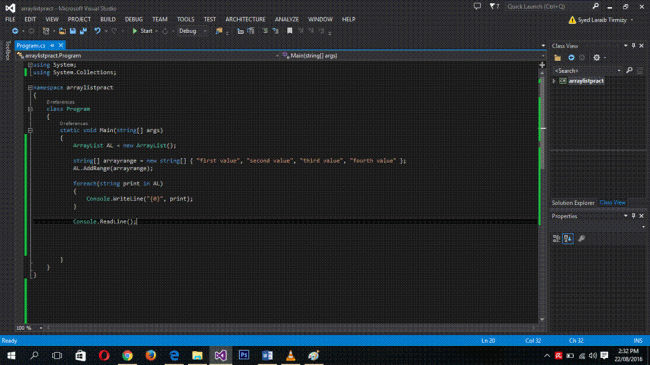Image resolution: width=650 pixels, height=365 pixels.
Task: Click the Property Pages wrench icon
Action: [x=582, y=238]
